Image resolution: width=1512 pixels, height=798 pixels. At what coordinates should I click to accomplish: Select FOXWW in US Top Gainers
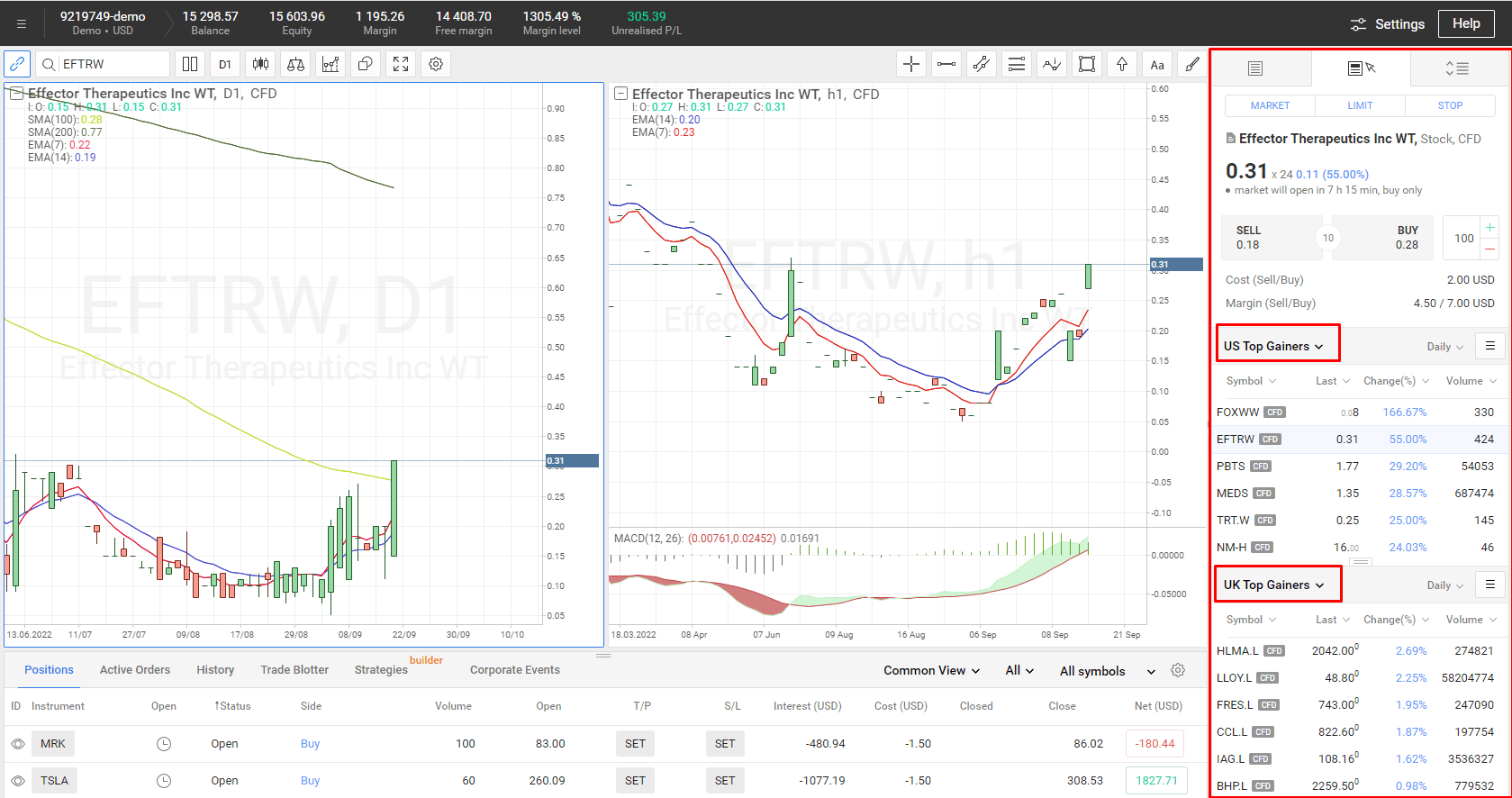[x=1359, y=413]
